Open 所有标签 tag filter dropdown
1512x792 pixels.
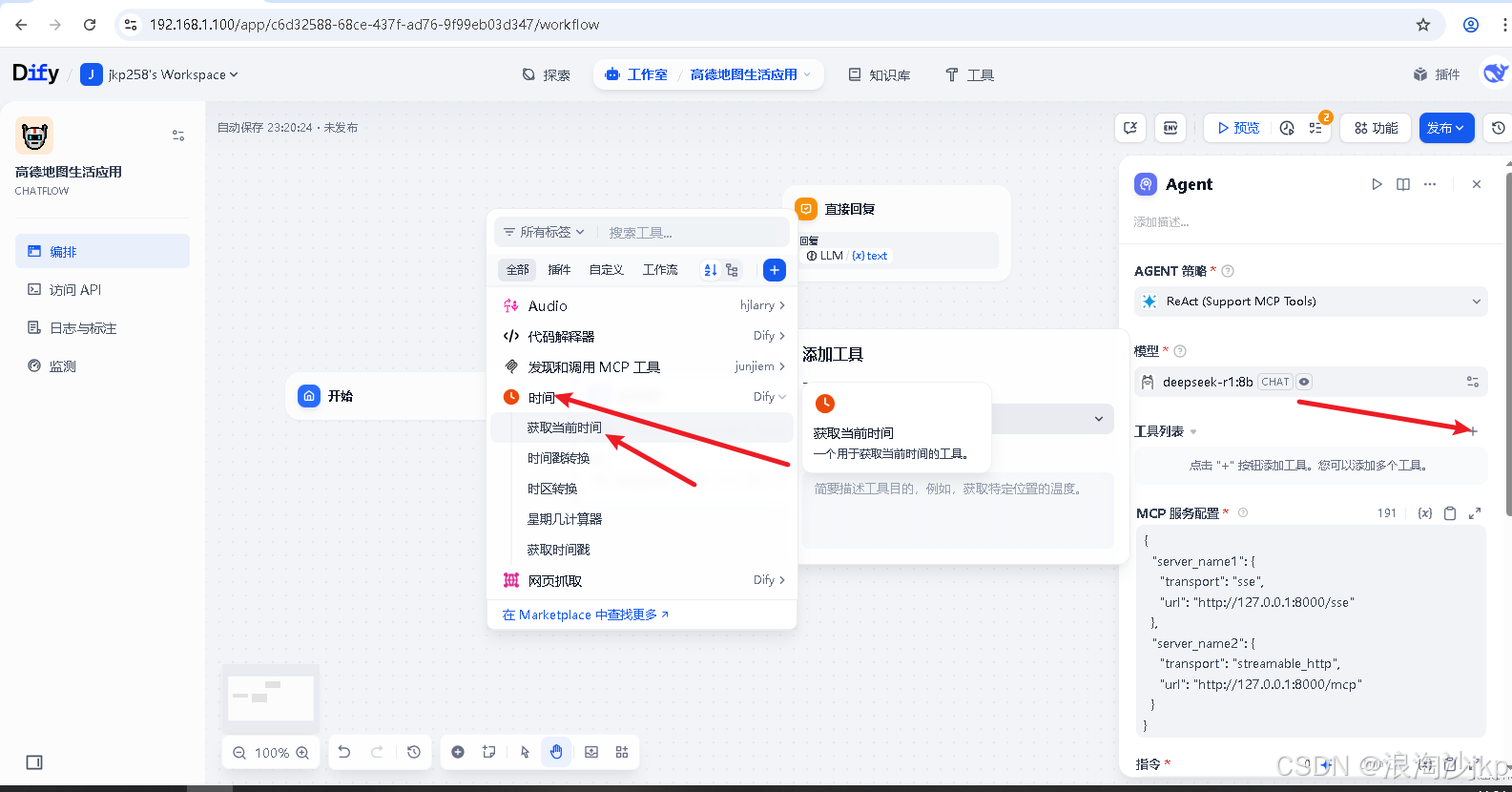[x=544, y=232]
